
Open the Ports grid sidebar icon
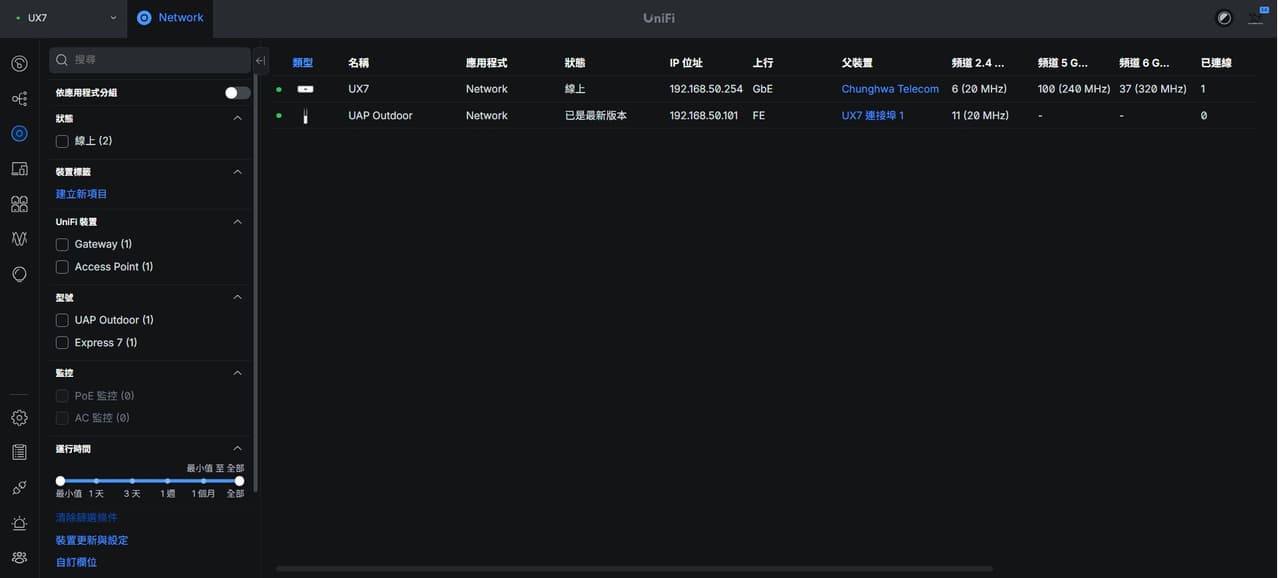[19, 204]
